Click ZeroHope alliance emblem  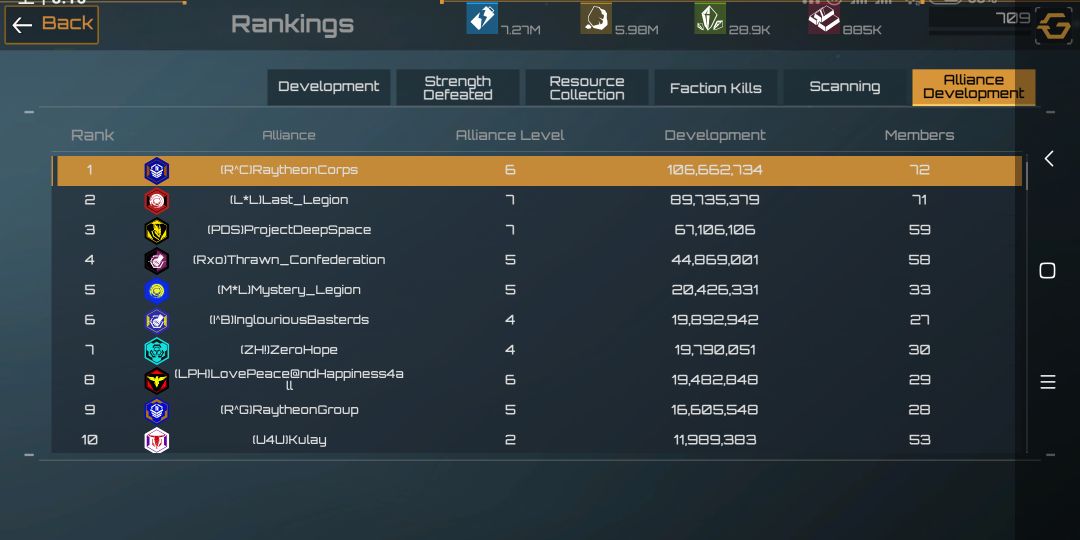(156, 350)
